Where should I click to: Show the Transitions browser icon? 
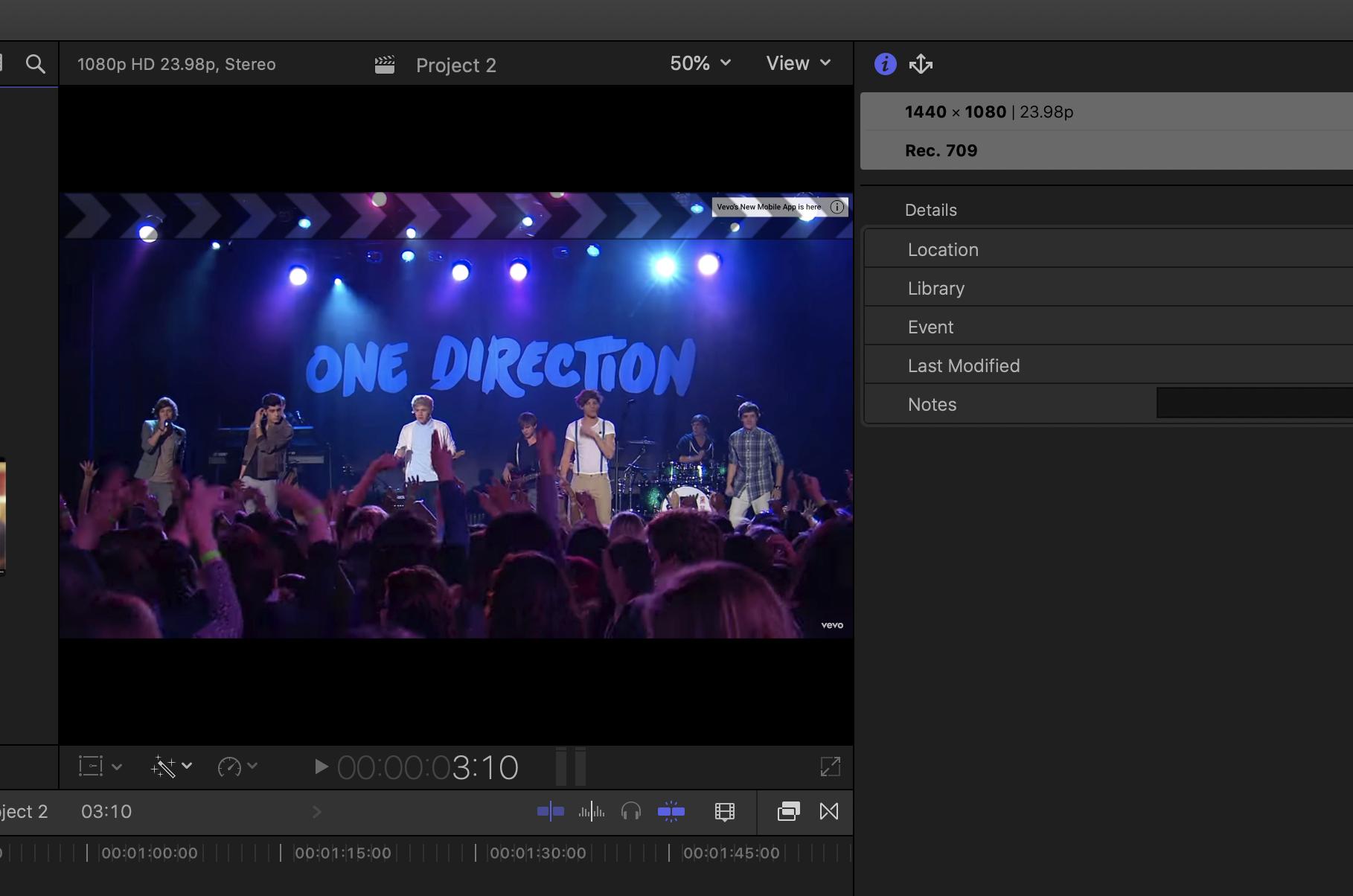pyautogui.click(x=829, y=812)
